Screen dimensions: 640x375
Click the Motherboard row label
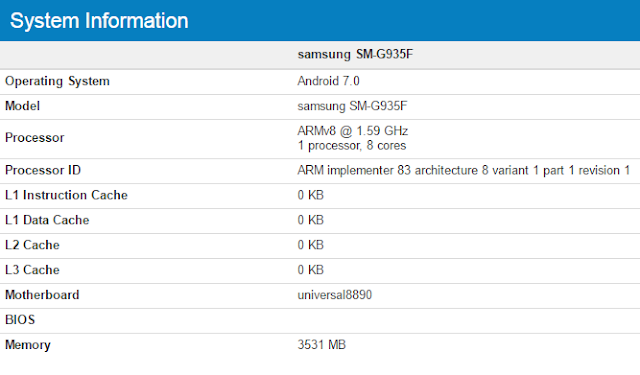point(42,295)
